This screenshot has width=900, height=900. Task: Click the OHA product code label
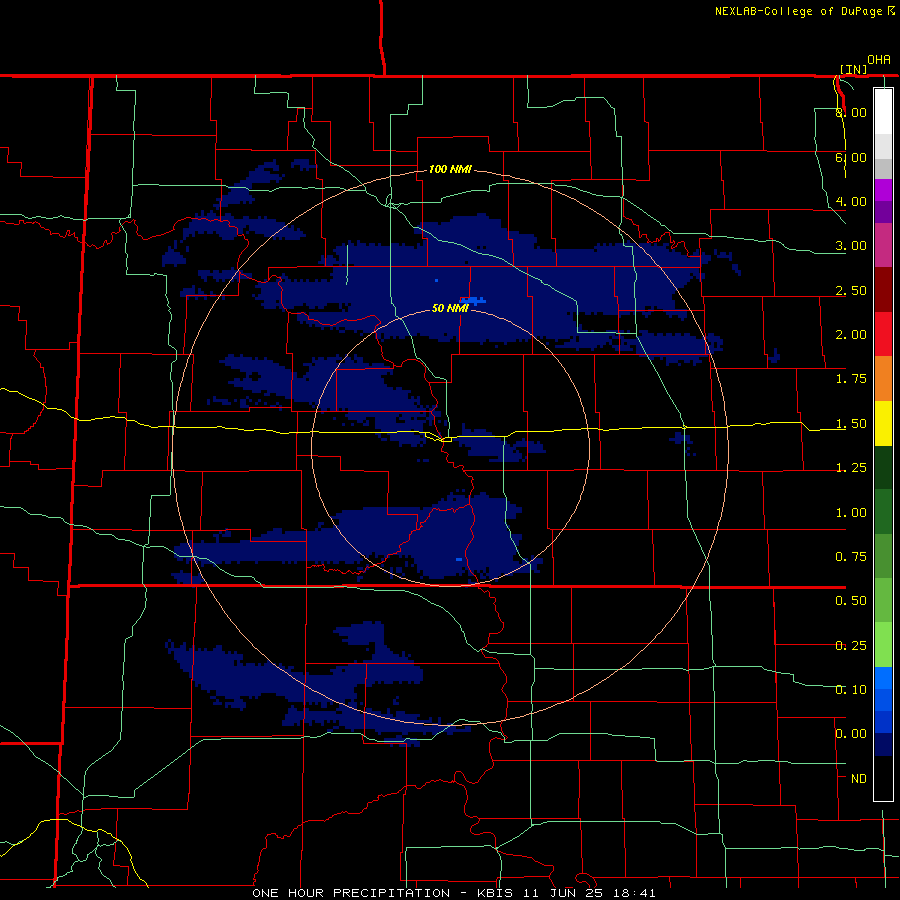[x=879, y=60]
